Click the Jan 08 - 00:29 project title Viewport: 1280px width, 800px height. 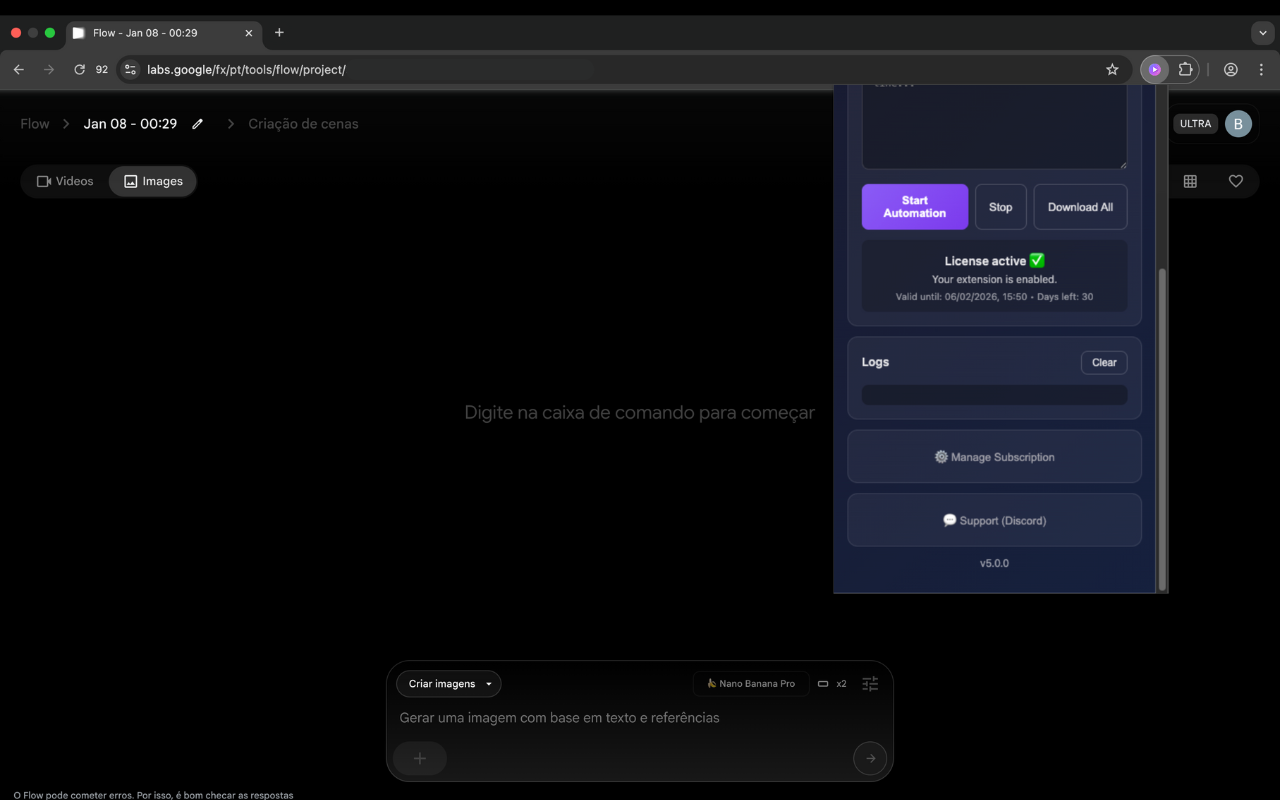click(x=130, y=124)
